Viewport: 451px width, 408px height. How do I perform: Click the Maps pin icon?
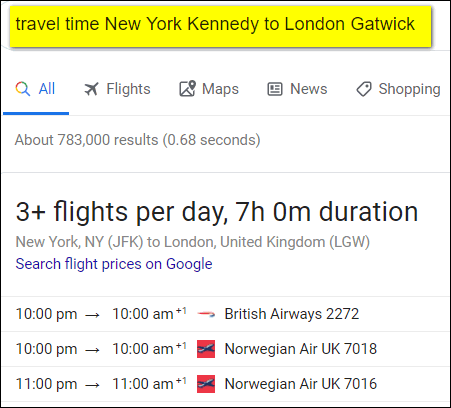188,89
